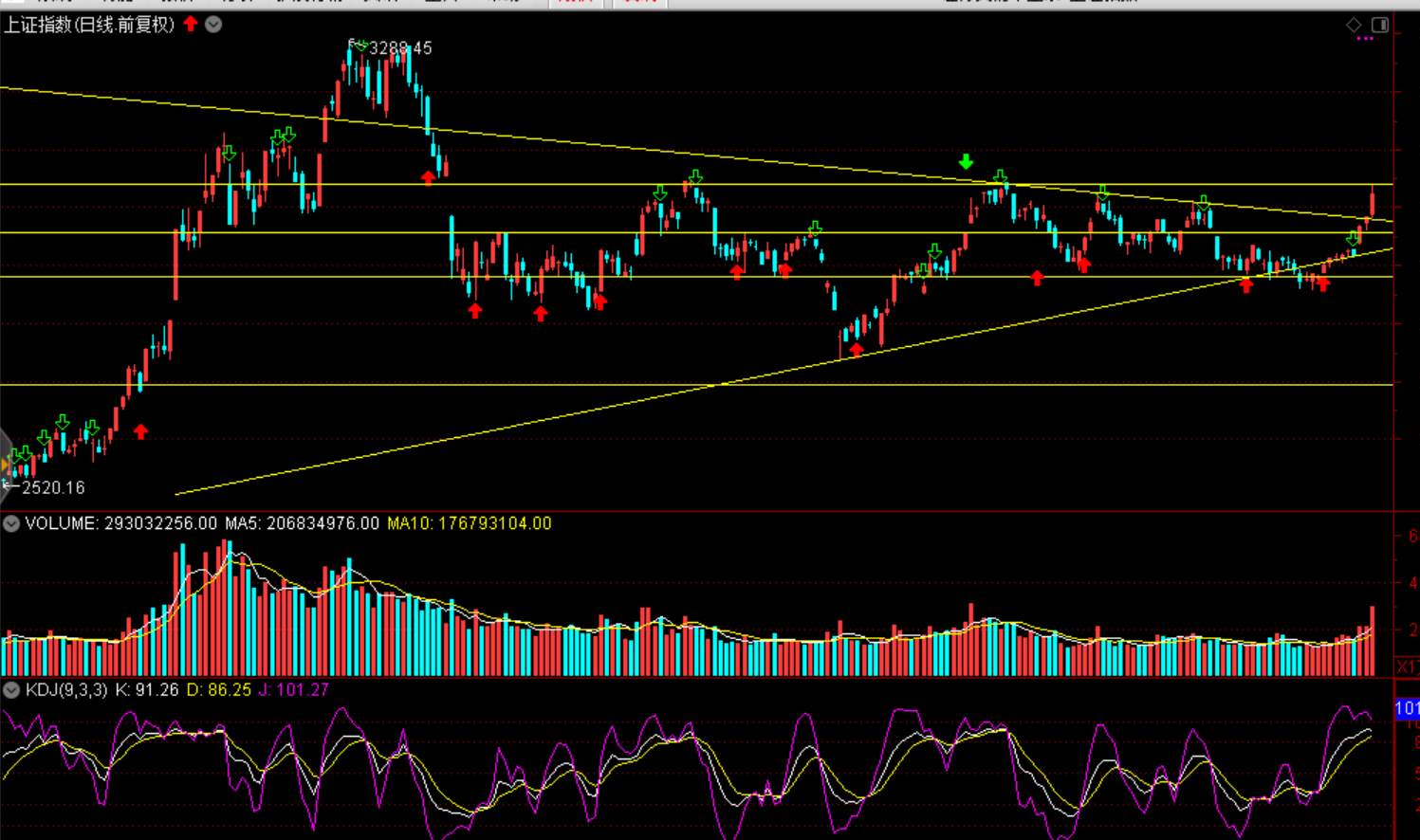Viewport: 1420px width, 840px height.
Task: Toggle the side panel icon at top-right
Action: click(1380, 25)
